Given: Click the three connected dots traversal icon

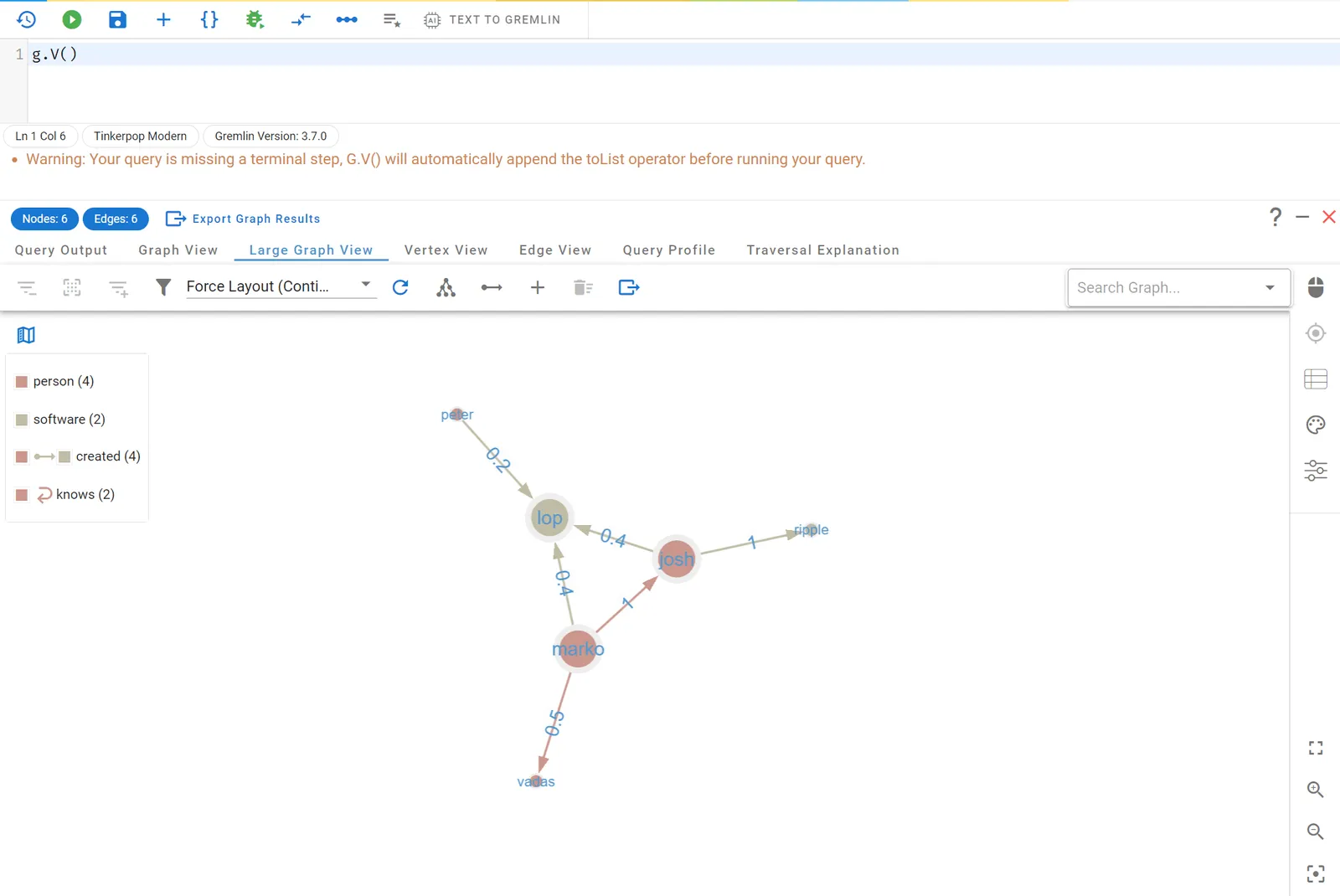Looking at the screenshot, I should [347, 19].
